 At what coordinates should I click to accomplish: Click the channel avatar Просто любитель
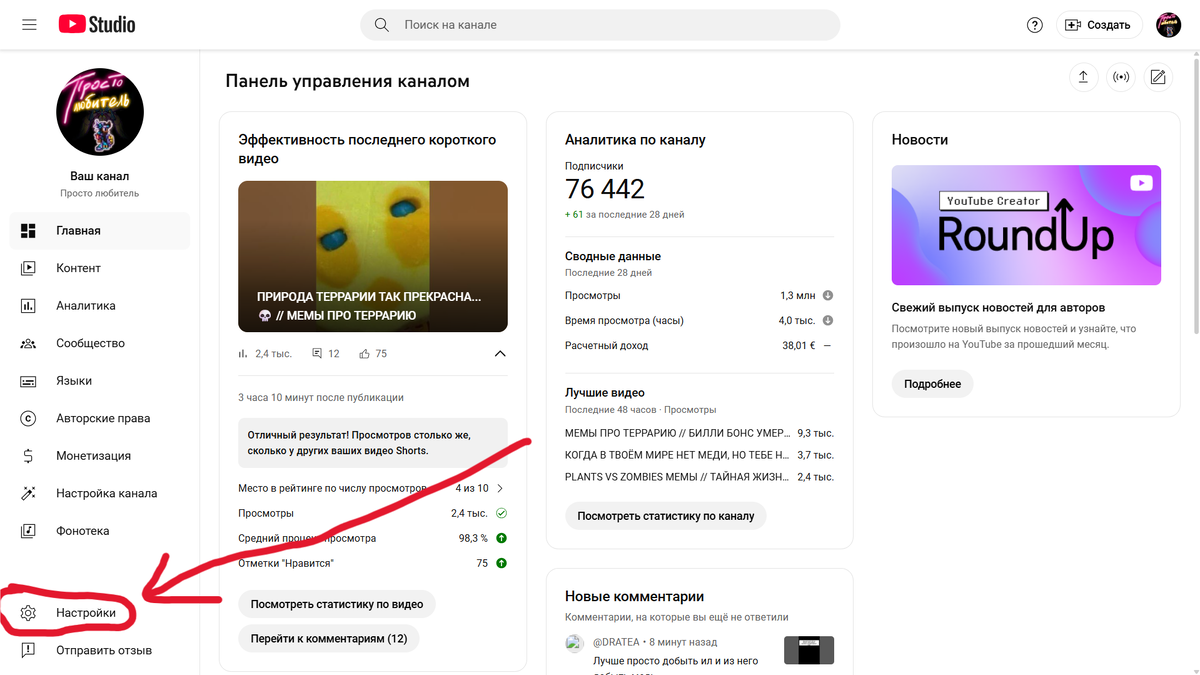point(100,112)
